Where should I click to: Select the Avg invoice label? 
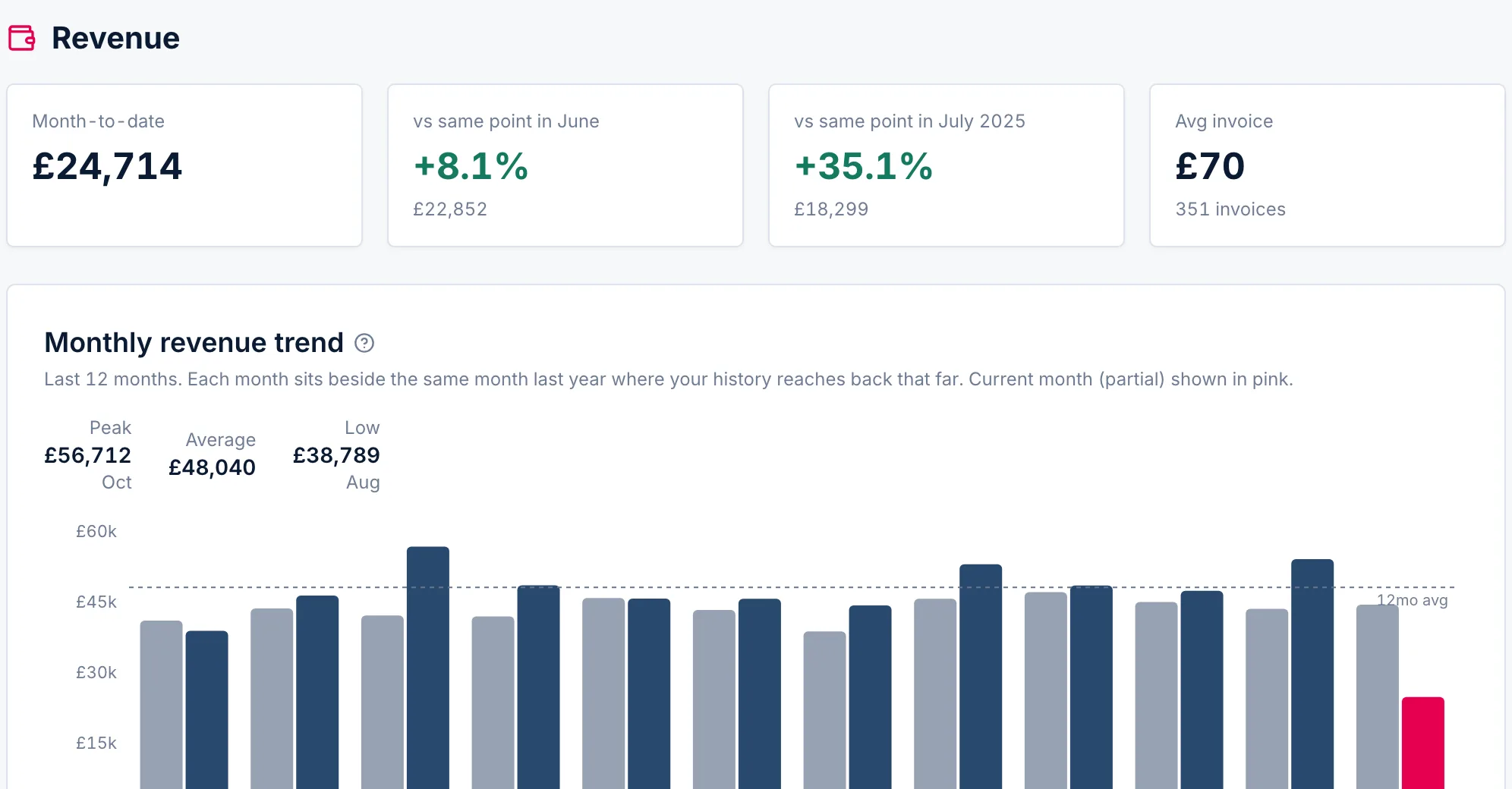[1224, 121]
